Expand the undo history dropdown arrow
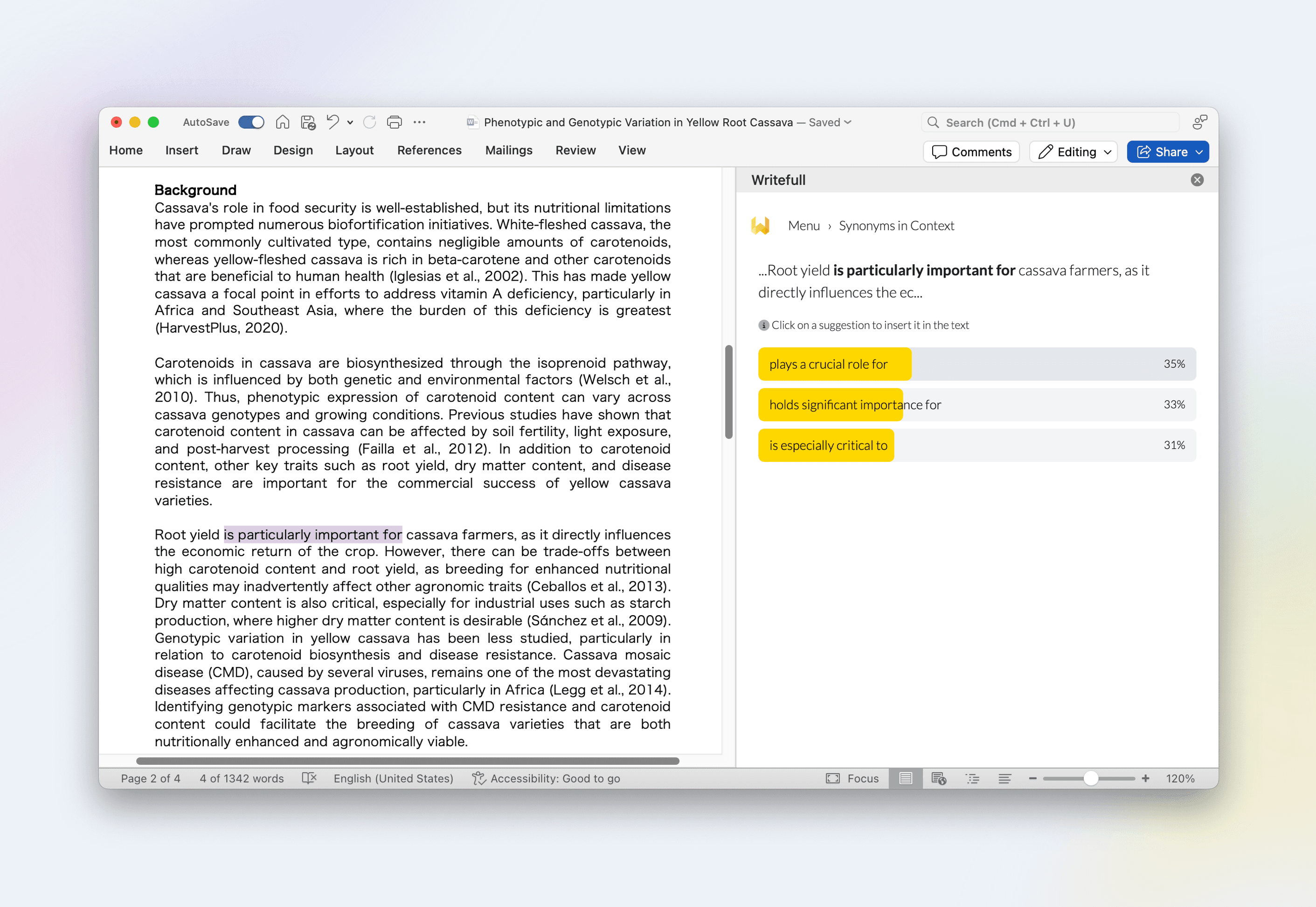Viewport: 1316px width, 907px height. coord(350,122)
